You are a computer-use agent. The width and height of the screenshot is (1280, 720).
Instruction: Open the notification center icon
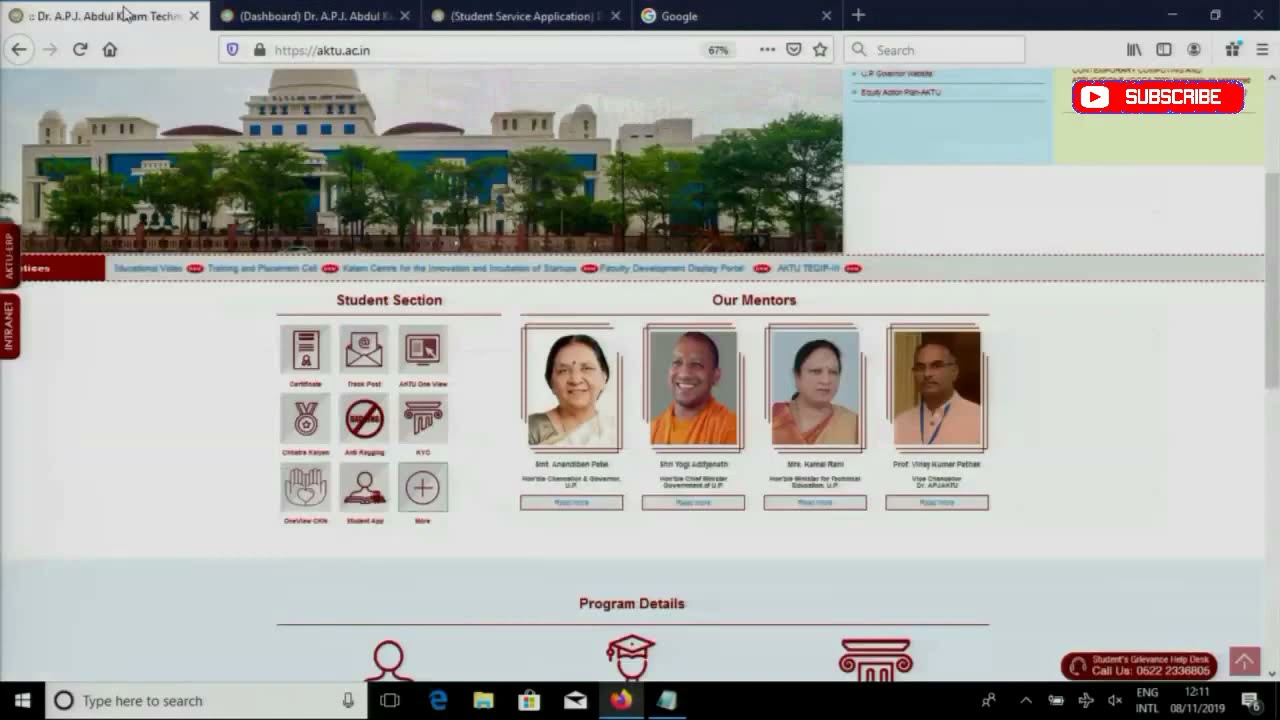coord(1250,700)
